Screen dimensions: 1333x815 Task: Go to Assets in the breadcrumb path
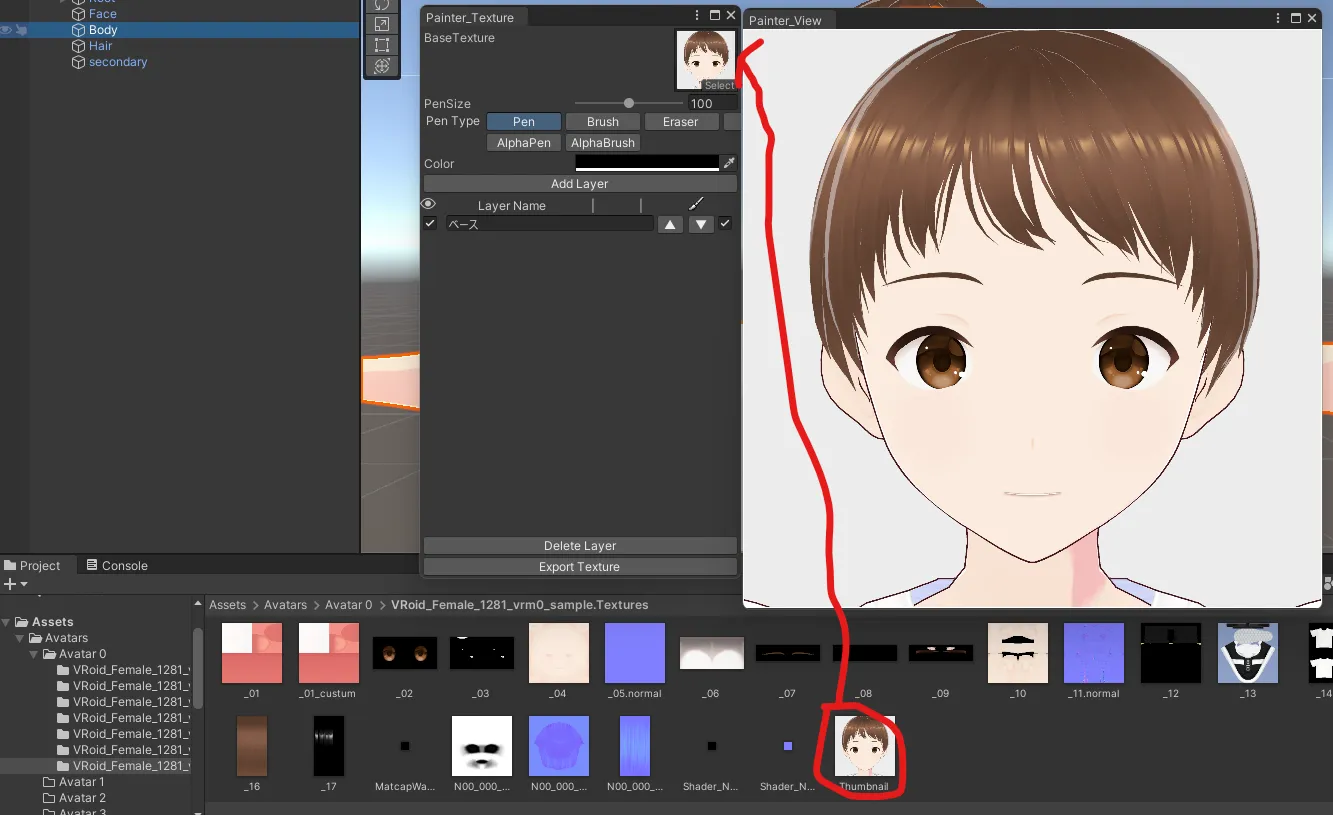(x=227, y=605)
